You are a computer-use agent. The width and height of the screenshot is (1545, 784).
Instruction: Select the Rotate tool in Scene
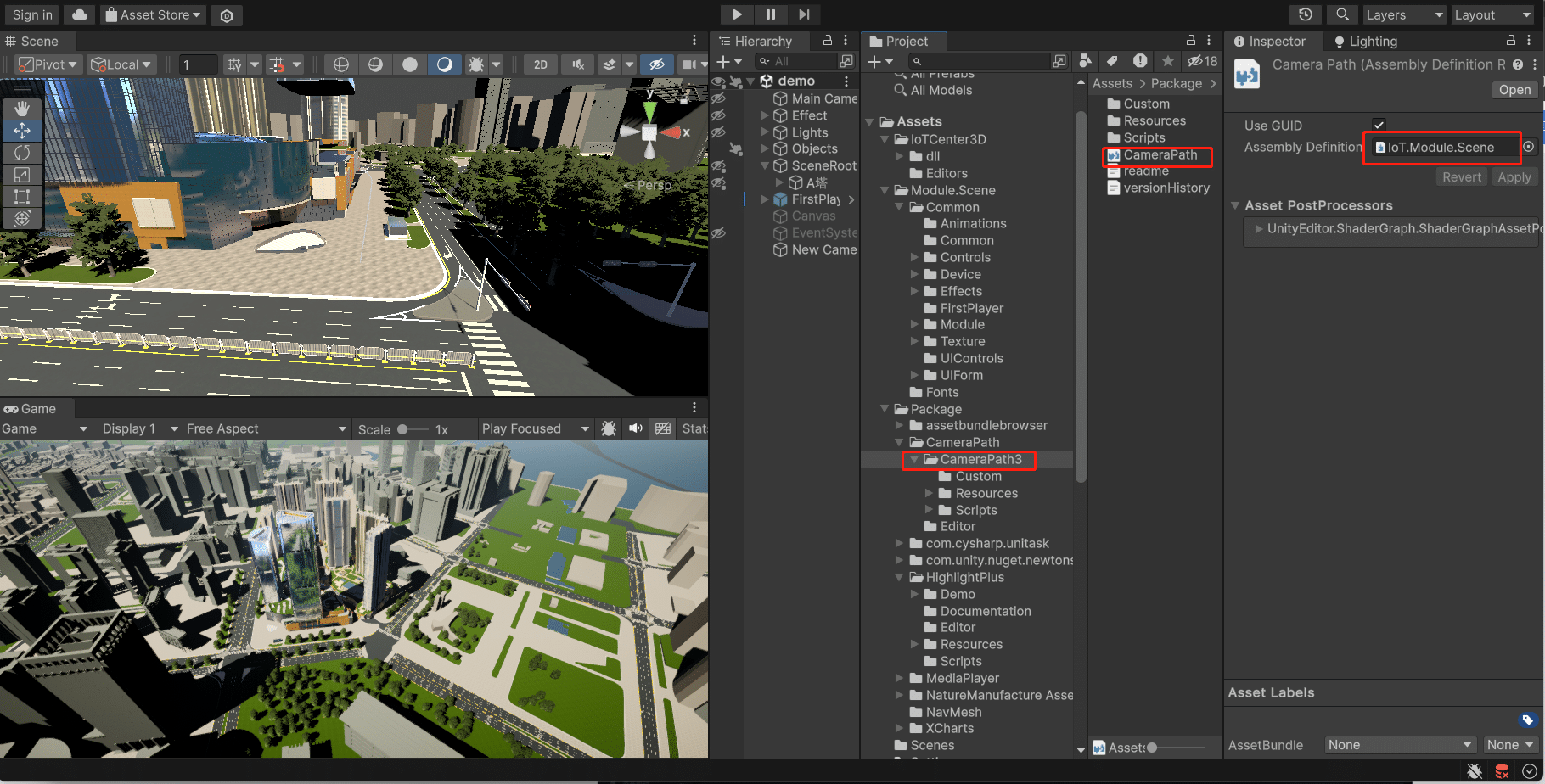(22, 153)
